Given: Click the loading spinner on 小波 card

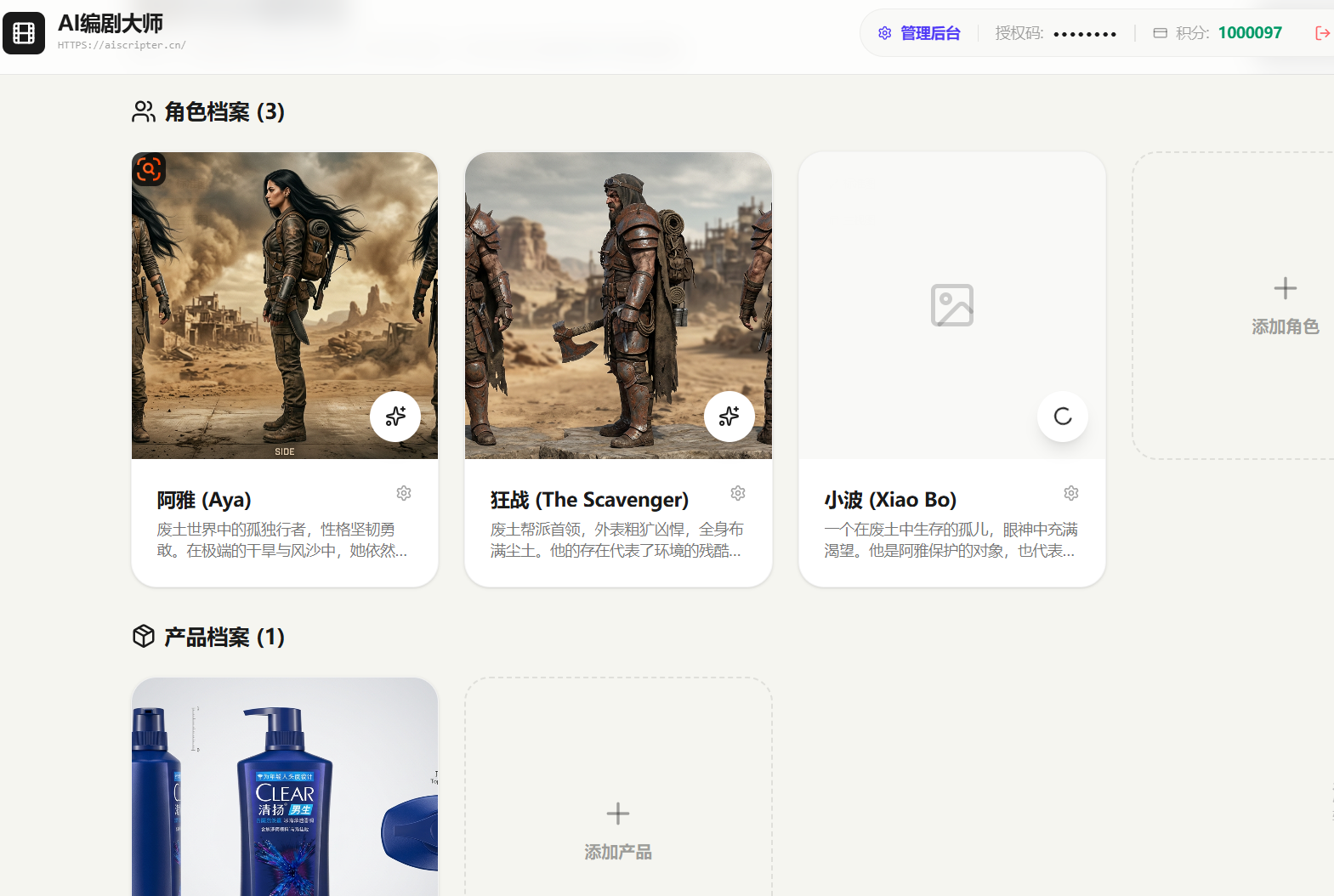Looking at the screenshot, I should [1062, 417].
